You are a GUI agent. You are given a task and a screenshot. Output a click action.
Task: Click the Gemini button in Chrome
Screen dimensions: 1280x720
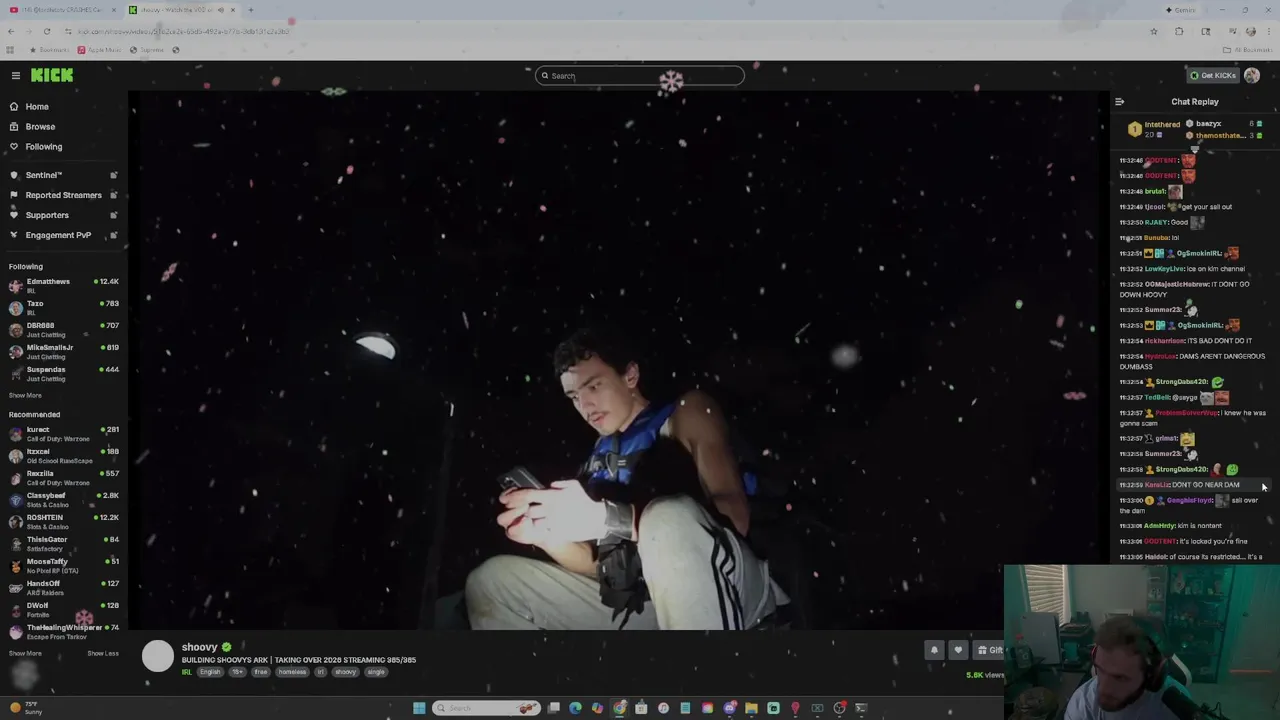[1181, 10]
